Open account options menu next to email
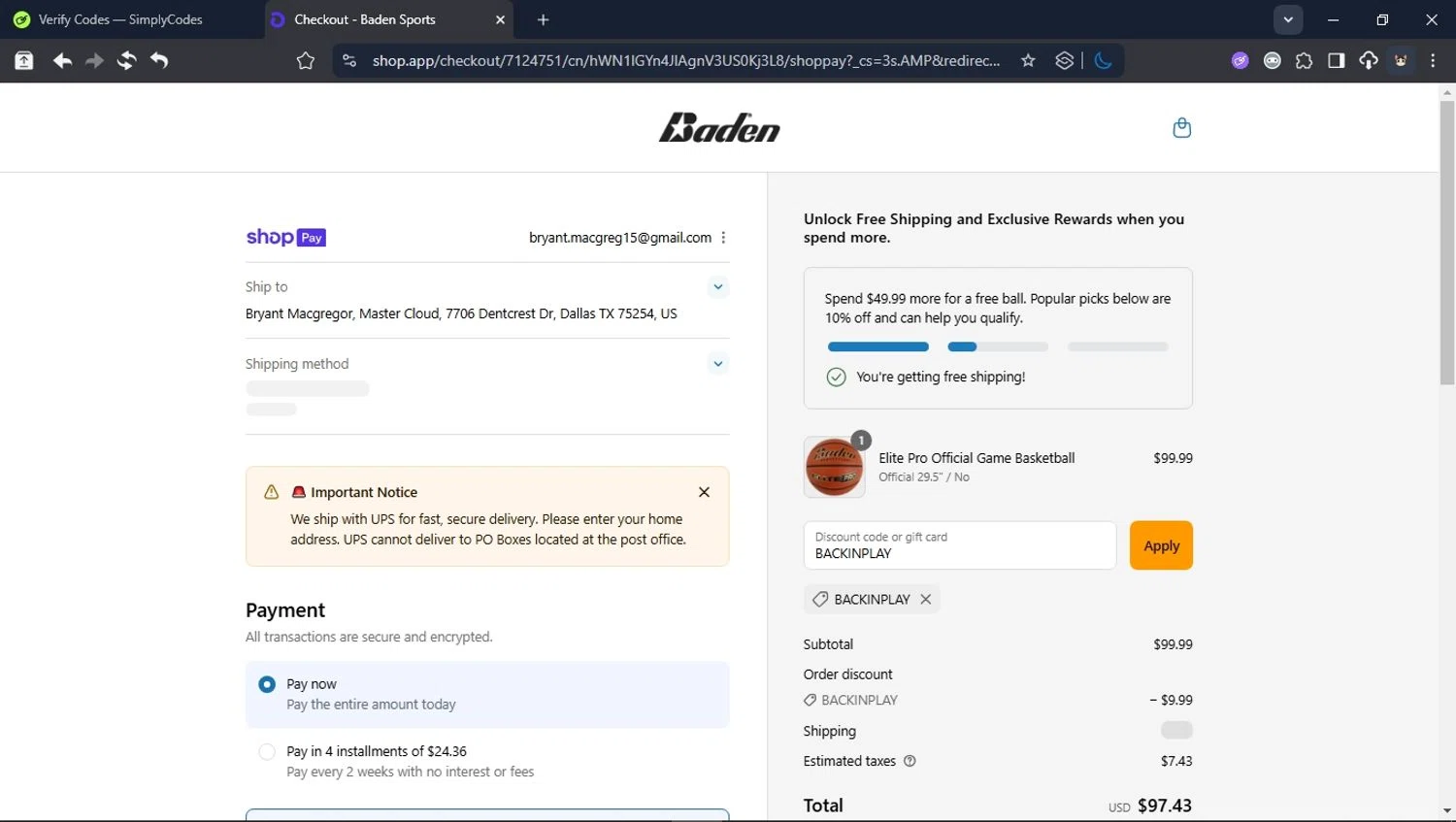Image resolution: width=1456 pixels, height=822 pixels. click(723, 238)
